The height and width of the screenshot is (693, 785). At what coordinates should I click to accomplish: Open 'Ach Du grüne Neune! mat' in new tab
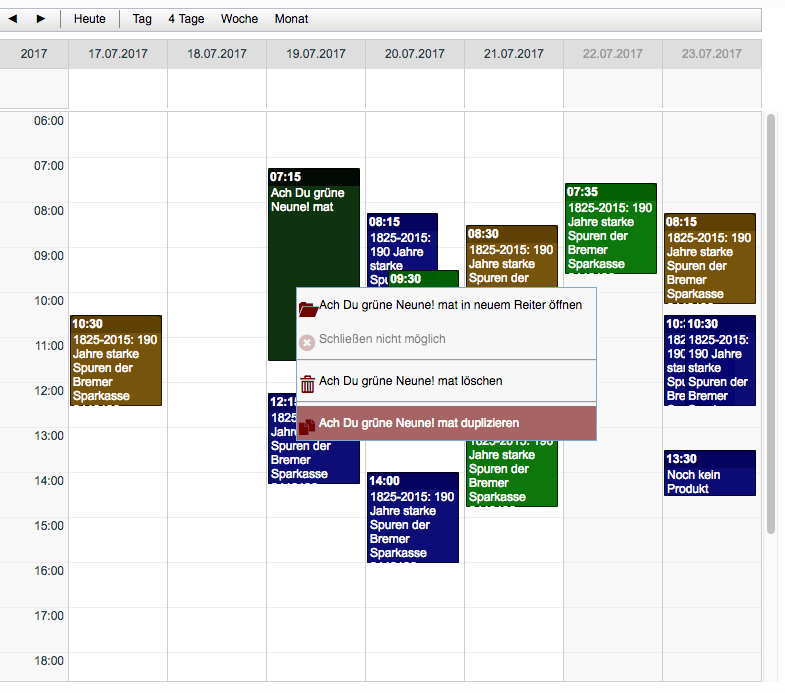click(450, 306)
